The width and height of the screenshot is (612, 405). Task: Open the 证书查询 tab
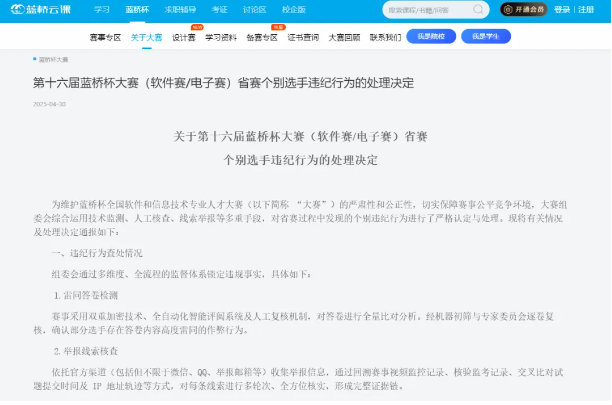coord(303,37)
